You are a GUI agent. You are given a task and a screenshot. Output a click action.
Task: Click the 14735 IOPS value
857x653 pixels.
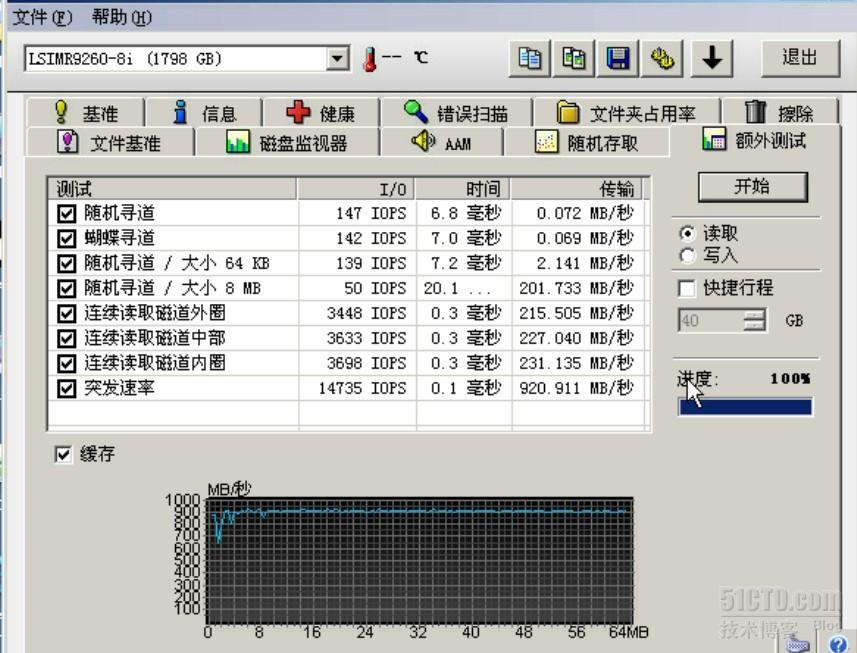click(362, 388)
